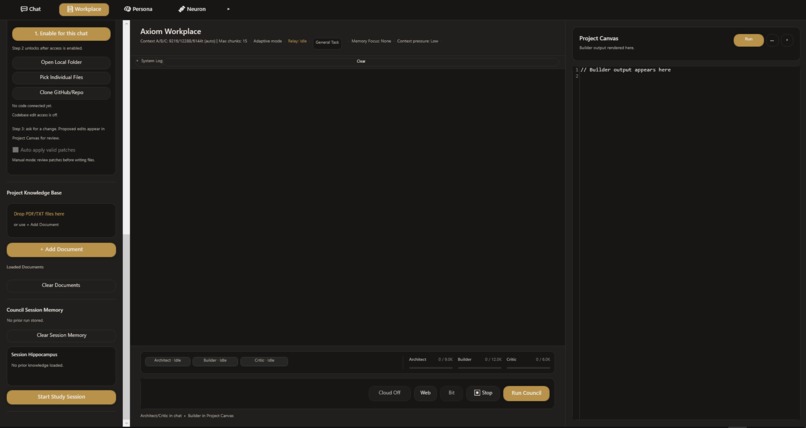Run the Project Canvas output
The width and height of the screenshot is (806, 428).
coord(748,40)
